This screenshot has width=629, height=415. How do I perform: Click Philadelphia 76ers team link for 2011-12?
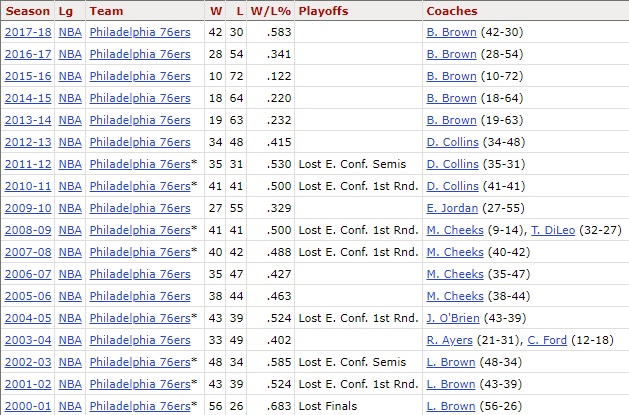click(x=139, y=164)
